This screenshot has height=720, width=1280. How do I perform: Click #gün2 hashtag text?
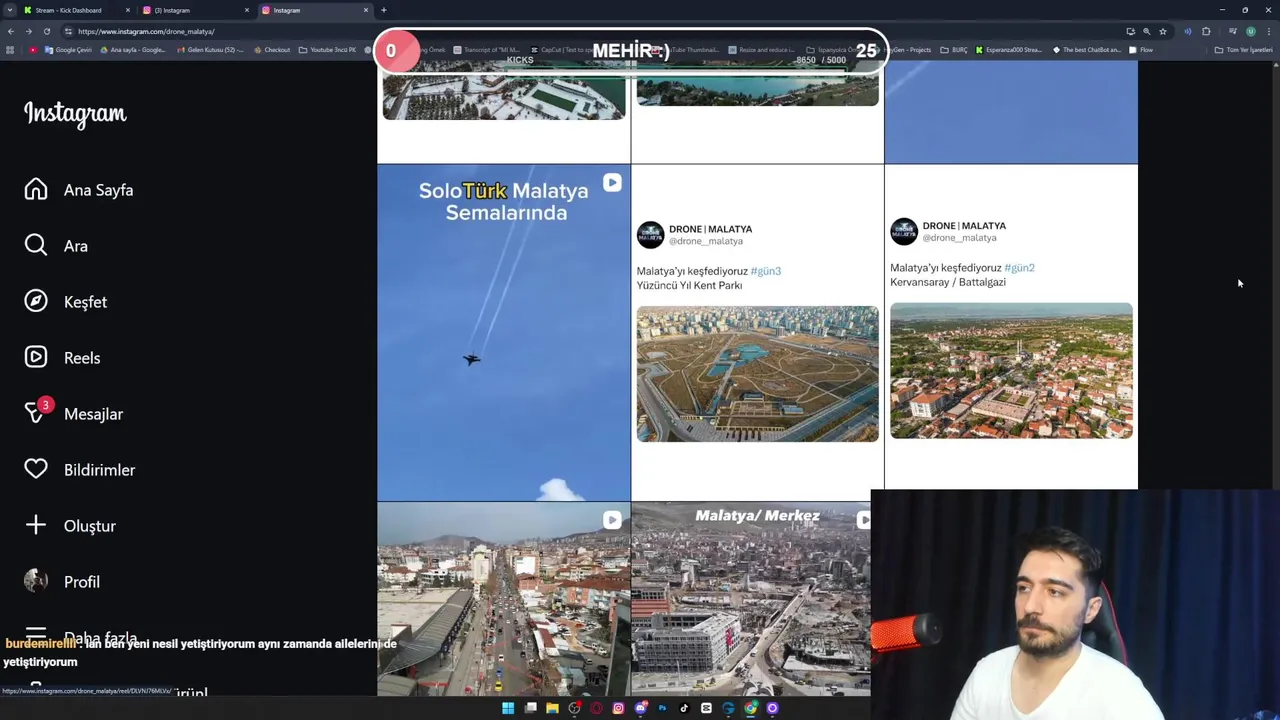pyautogui.click(x=1020, y=268)
